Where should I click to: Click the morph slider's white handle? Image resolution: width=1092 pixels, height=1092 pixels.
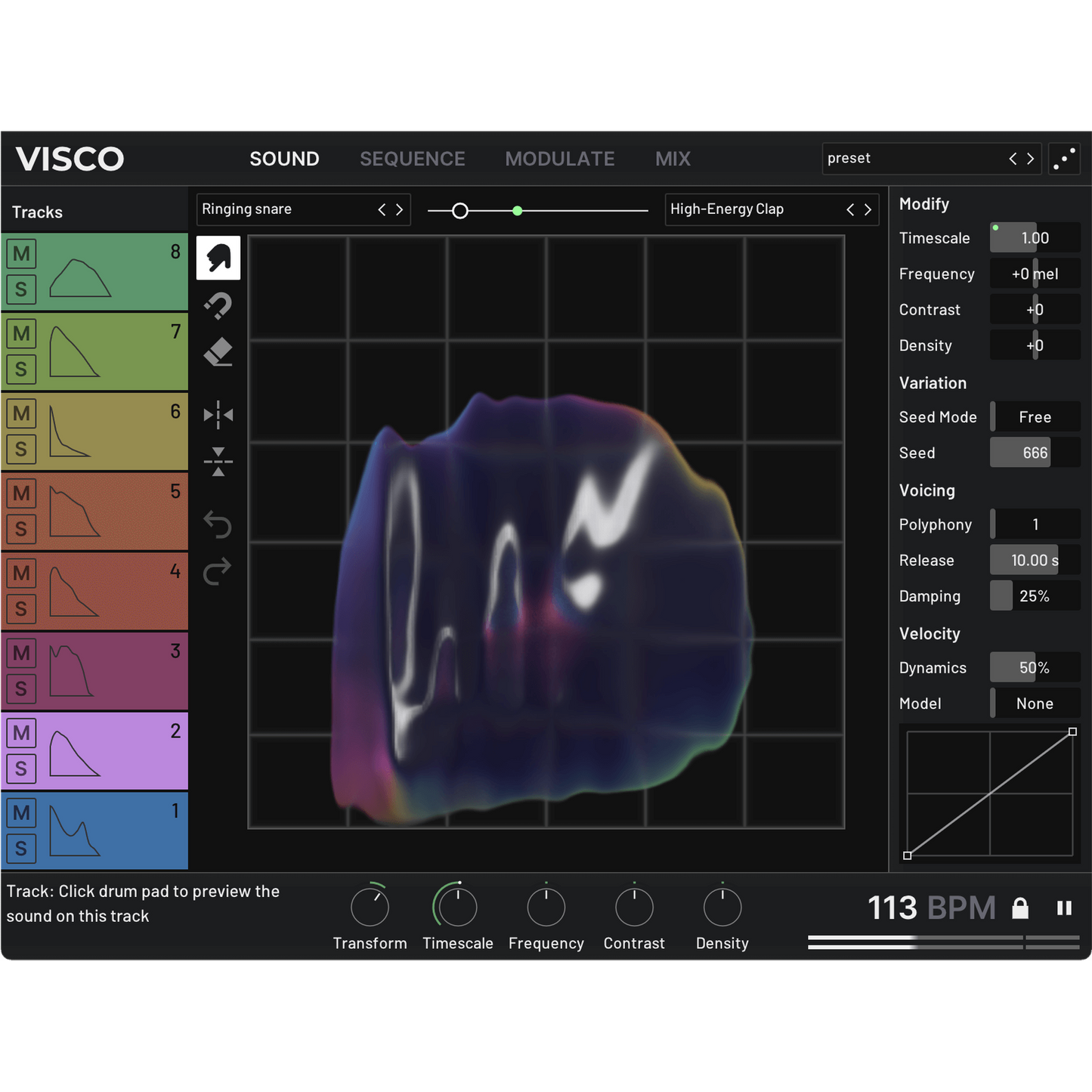pos(459,211)
